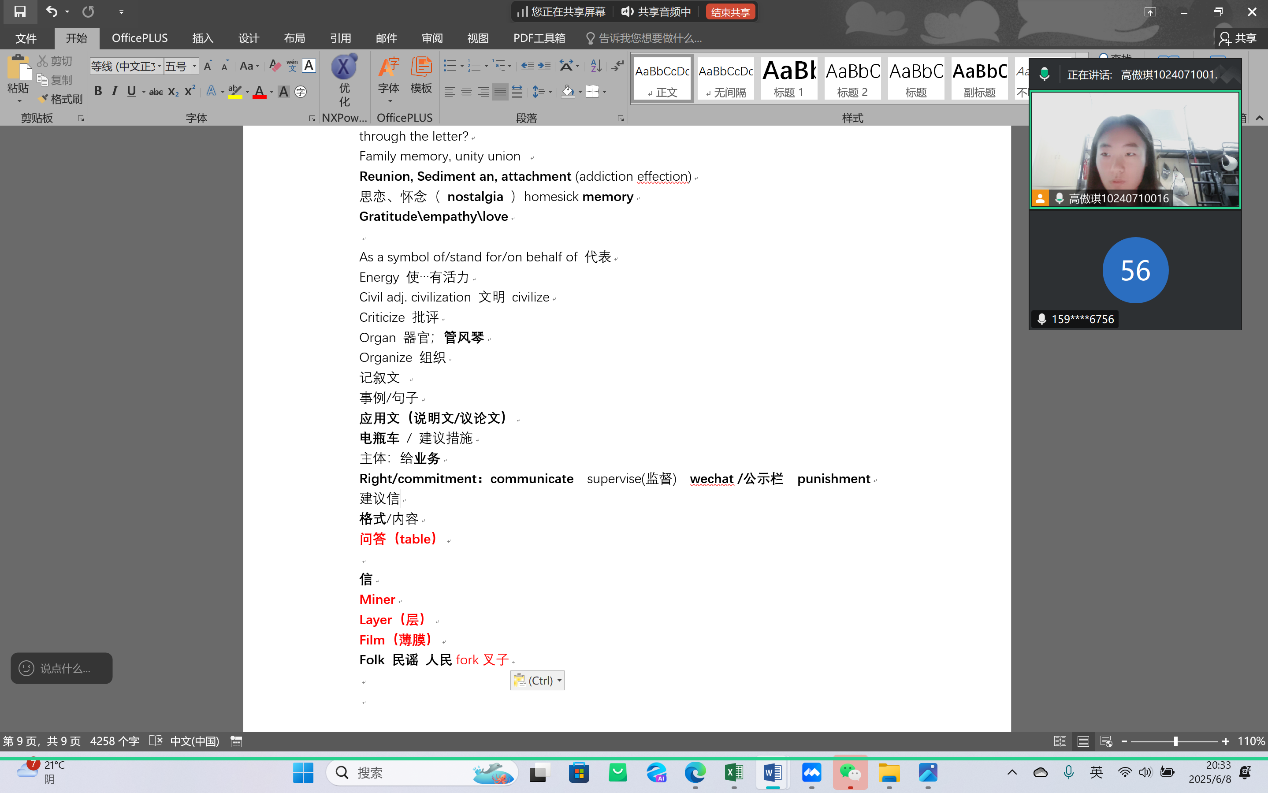The width and height of the screenshot is (1268, 793).
Task: Click the Excel icon in taskbar
Action: (733, 772)
